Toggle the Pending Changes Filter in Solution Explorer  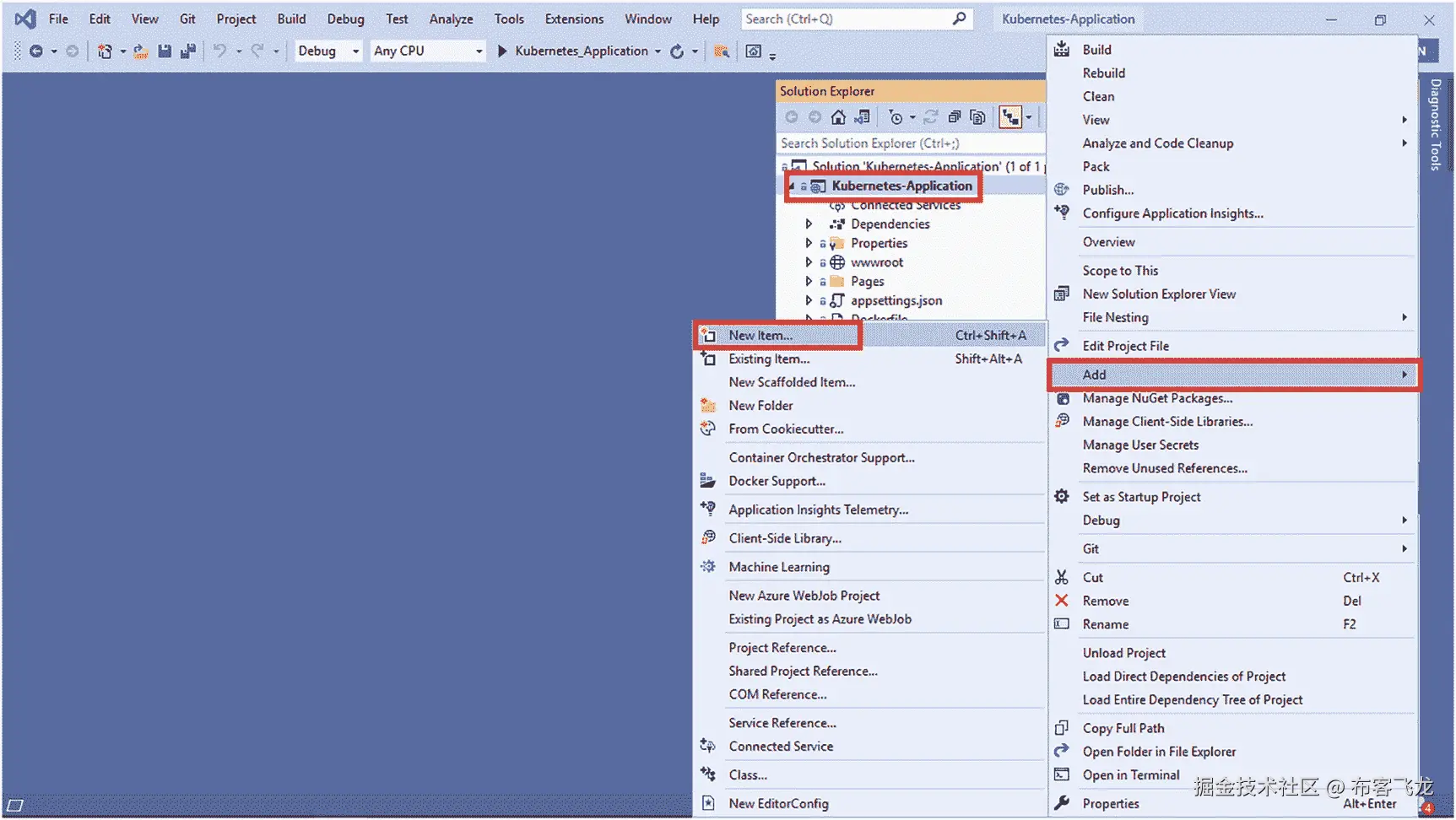pos(896,117)
